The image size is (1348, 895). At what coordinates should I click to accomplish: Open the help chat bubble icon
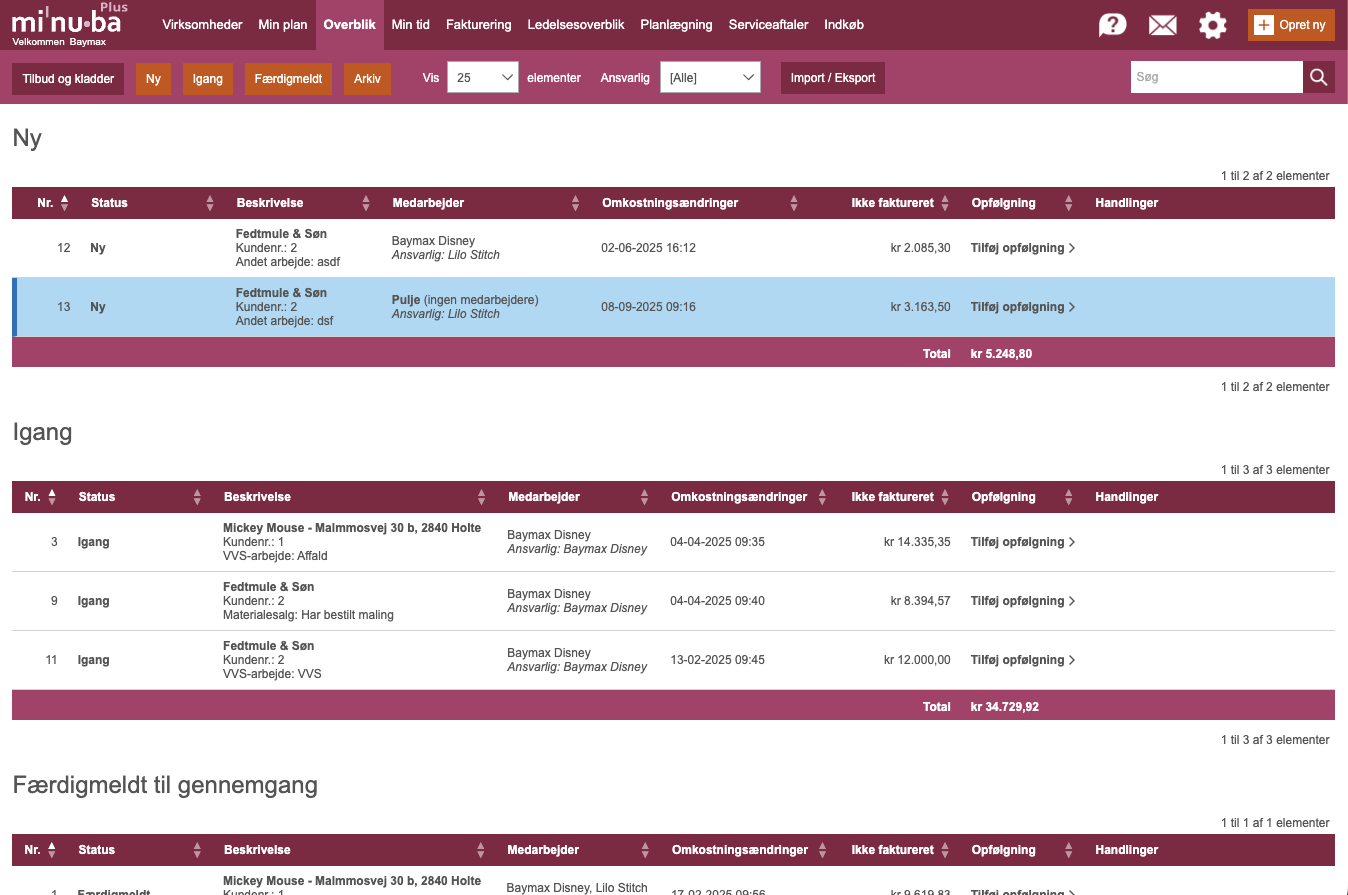pos(1112,25)
